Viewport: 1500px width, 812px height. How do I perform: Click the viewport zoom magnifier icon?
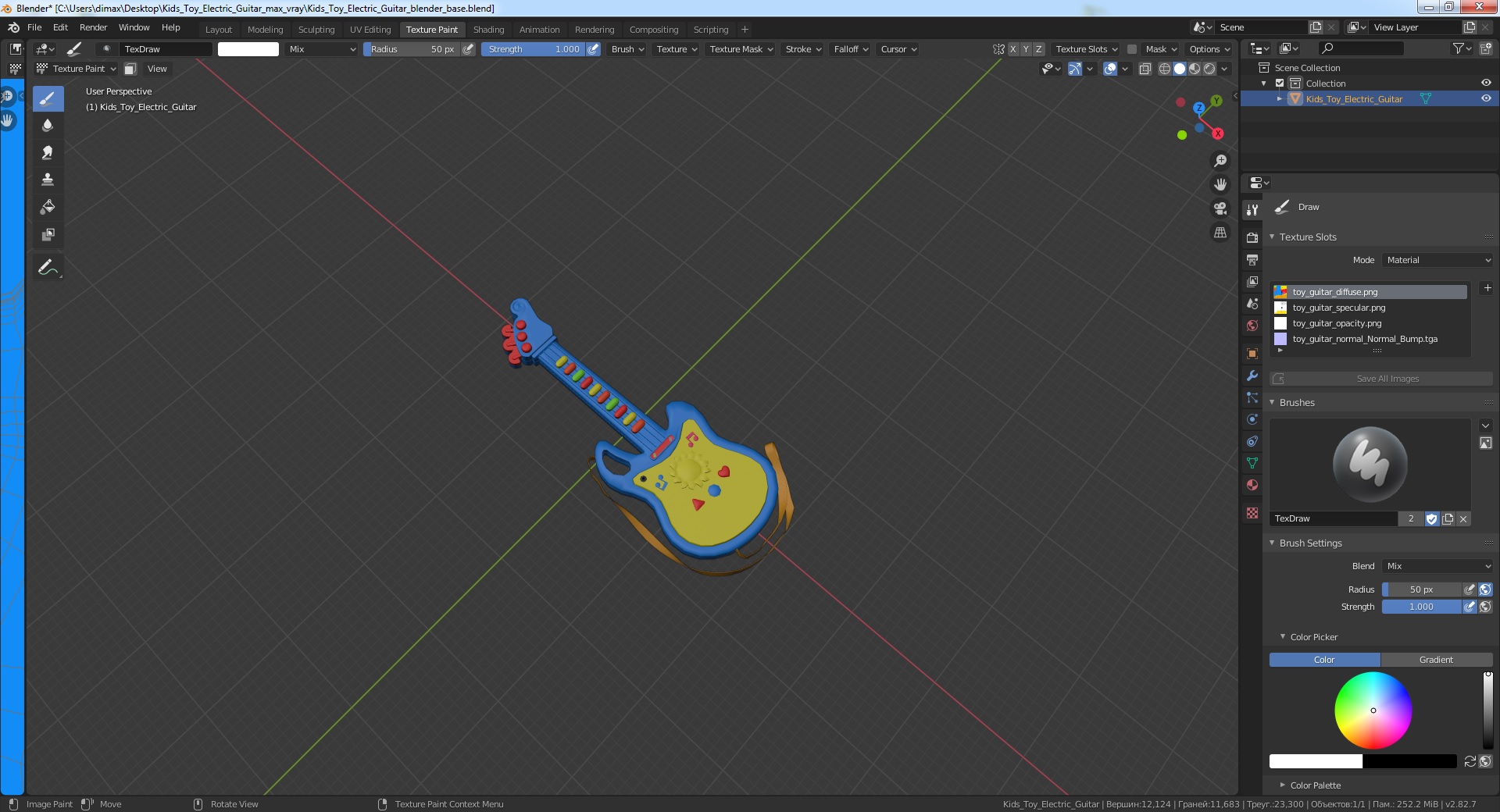tap(1220, 161)
